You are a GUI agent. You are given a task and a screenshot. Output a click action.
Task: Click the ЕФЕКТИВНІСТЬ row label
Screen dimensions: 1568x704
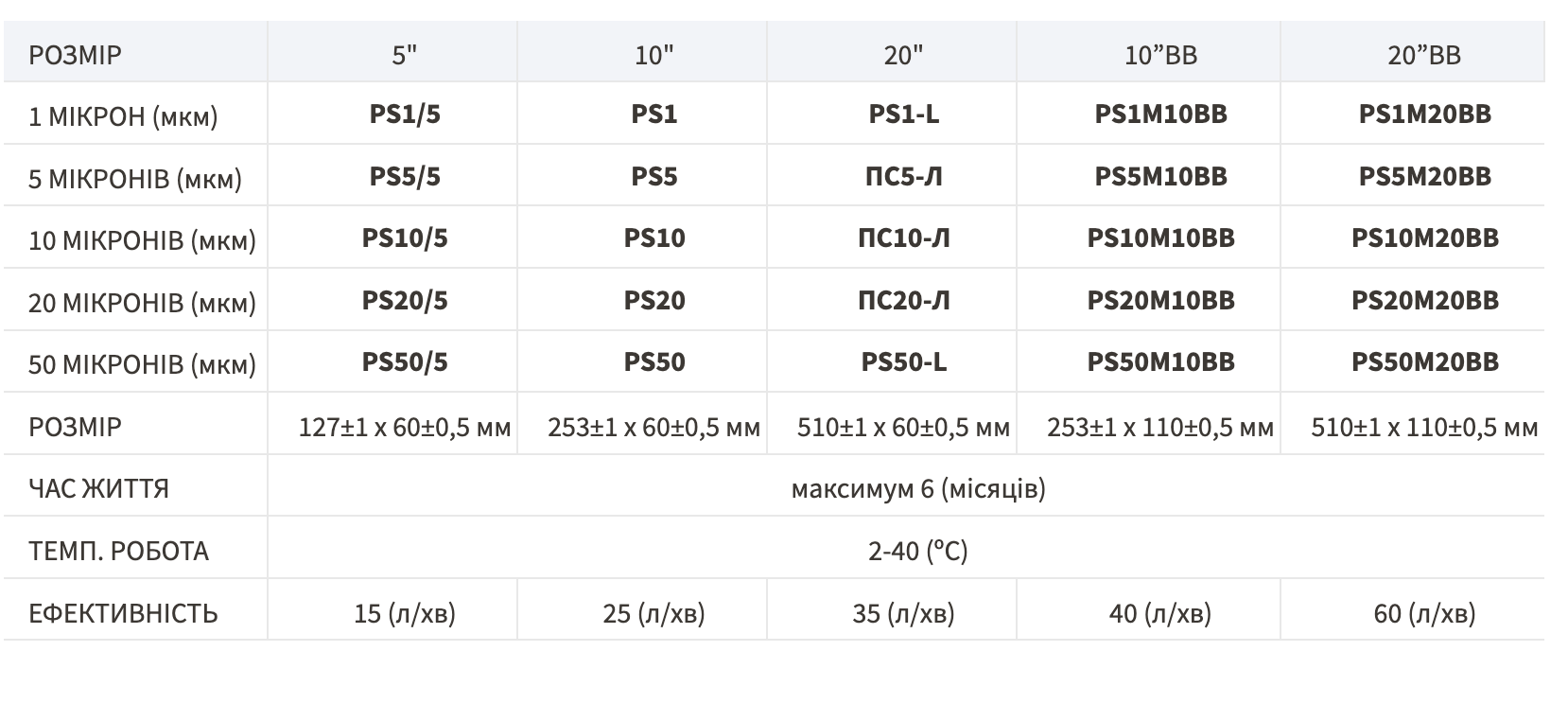coord(123,613)
